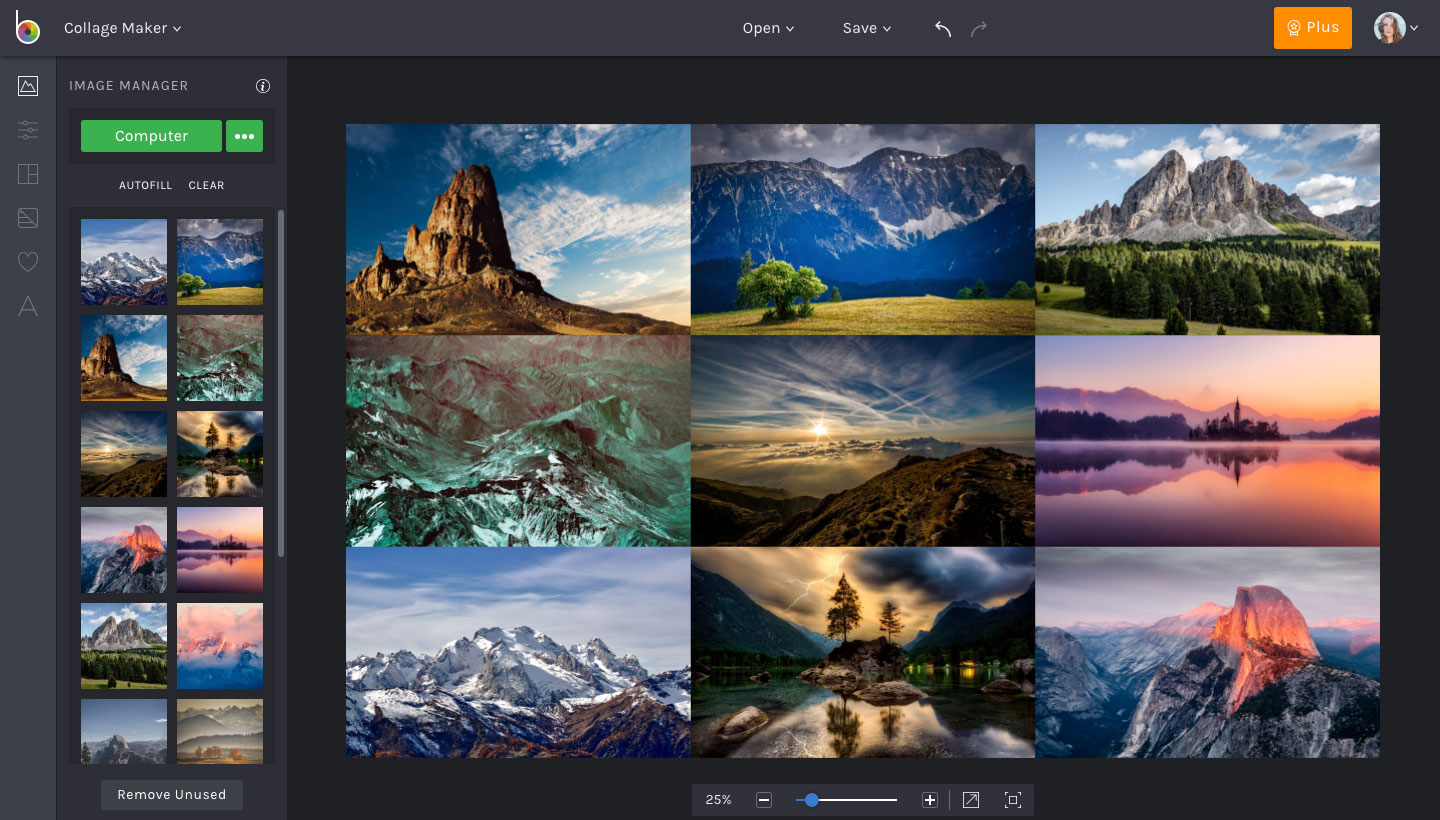Open the Layouts grid sidebar icon
Screen dimensions: 1440x820
coord(28,174)
